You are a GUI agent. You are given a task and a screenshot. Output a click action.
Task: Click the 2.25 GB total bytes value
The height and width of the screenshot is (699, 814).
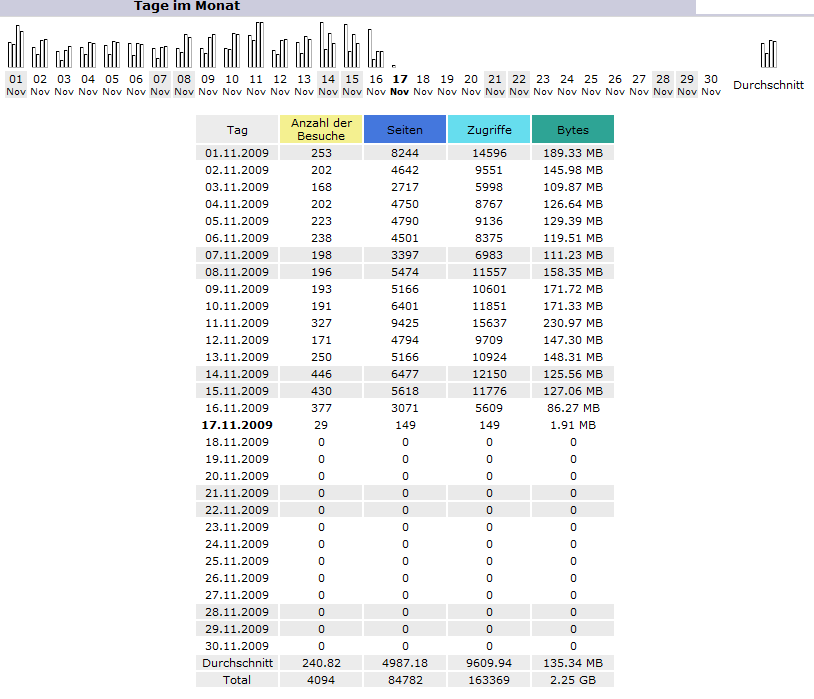pos(573,680)
